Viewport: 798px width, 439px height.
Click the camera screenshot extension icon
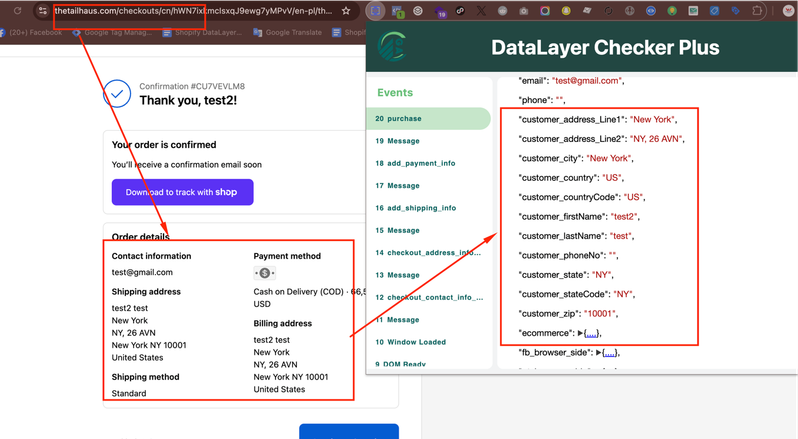(523, 11)
